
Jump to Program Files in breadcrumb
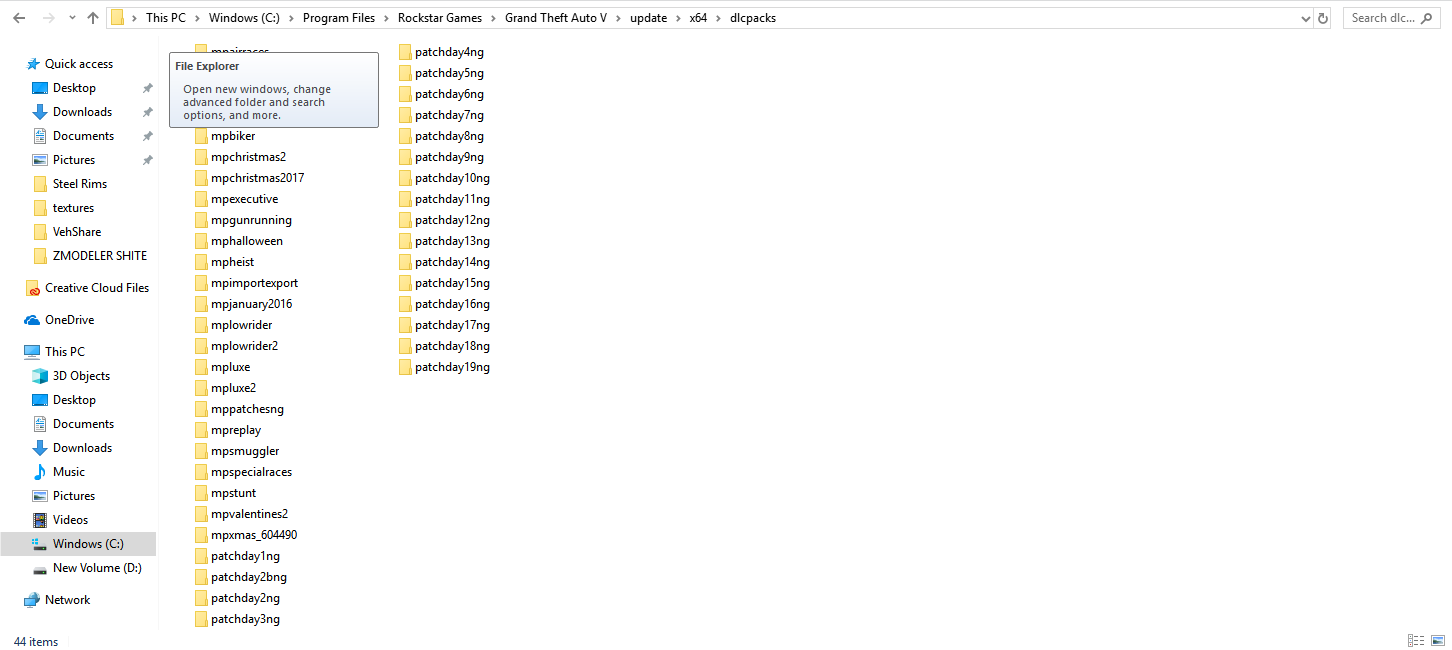click(339, 18)
